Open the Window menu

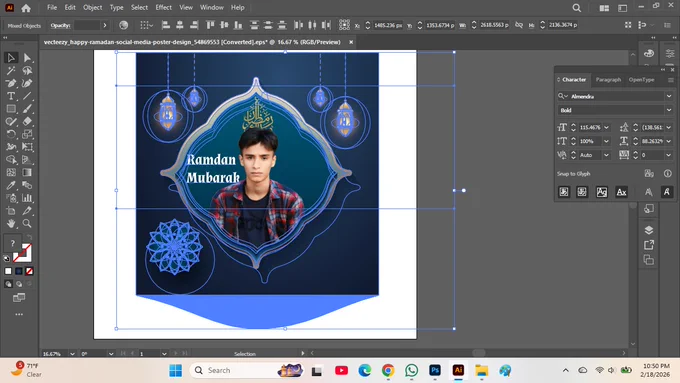(x=212, y=7)
